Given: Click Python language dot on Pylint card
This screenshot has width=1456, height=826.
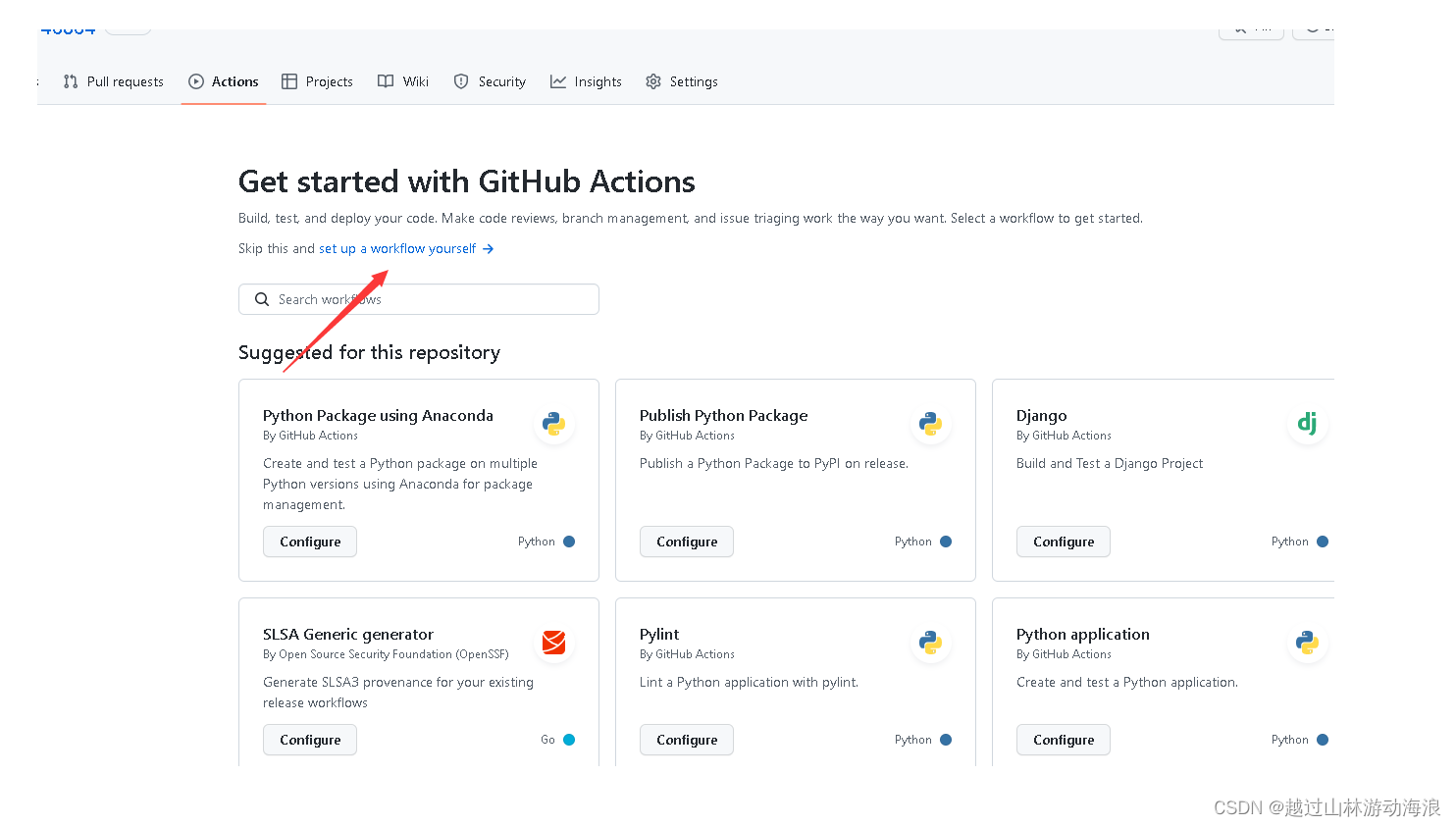Looking at the screenshot, I should point(946,740).
